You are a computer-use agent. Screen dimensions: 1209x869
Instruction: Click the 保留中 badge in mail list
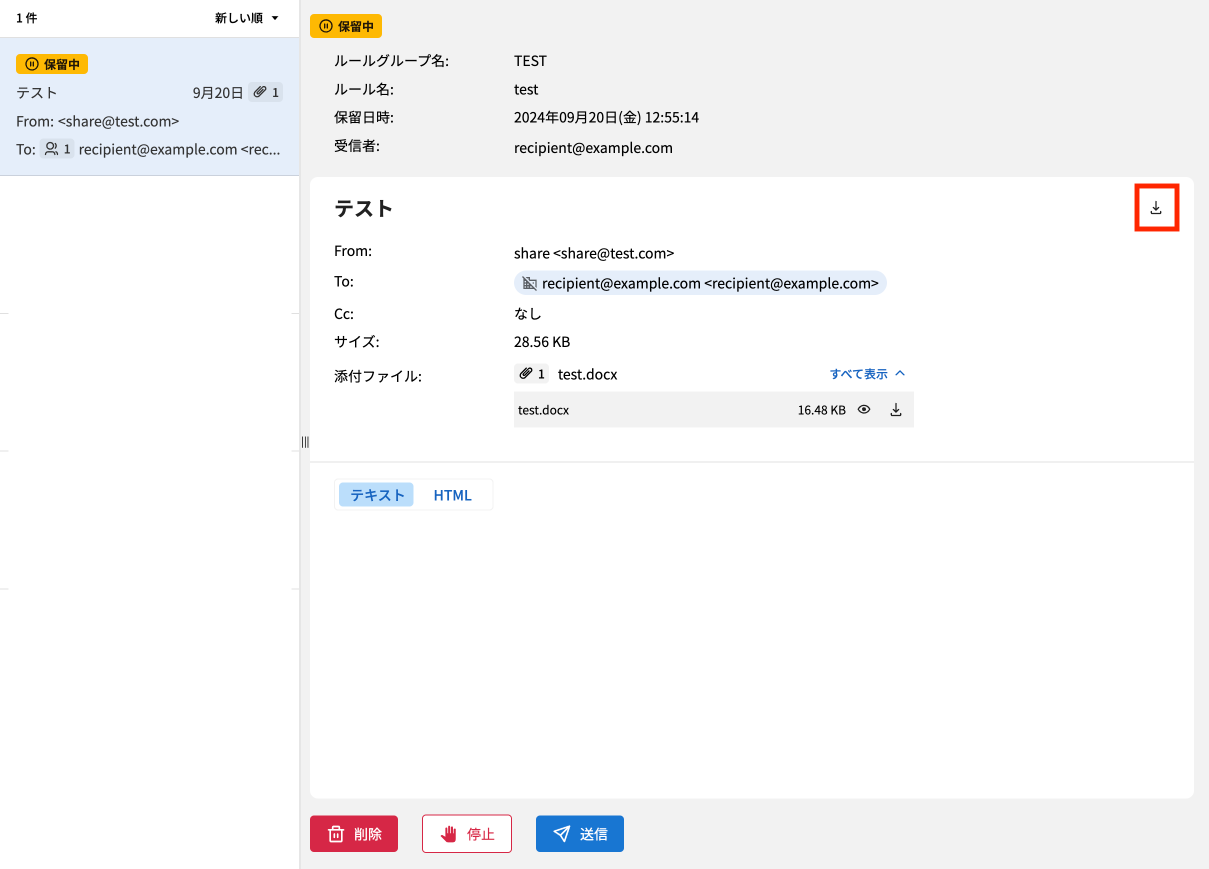[x=53, y=64]
